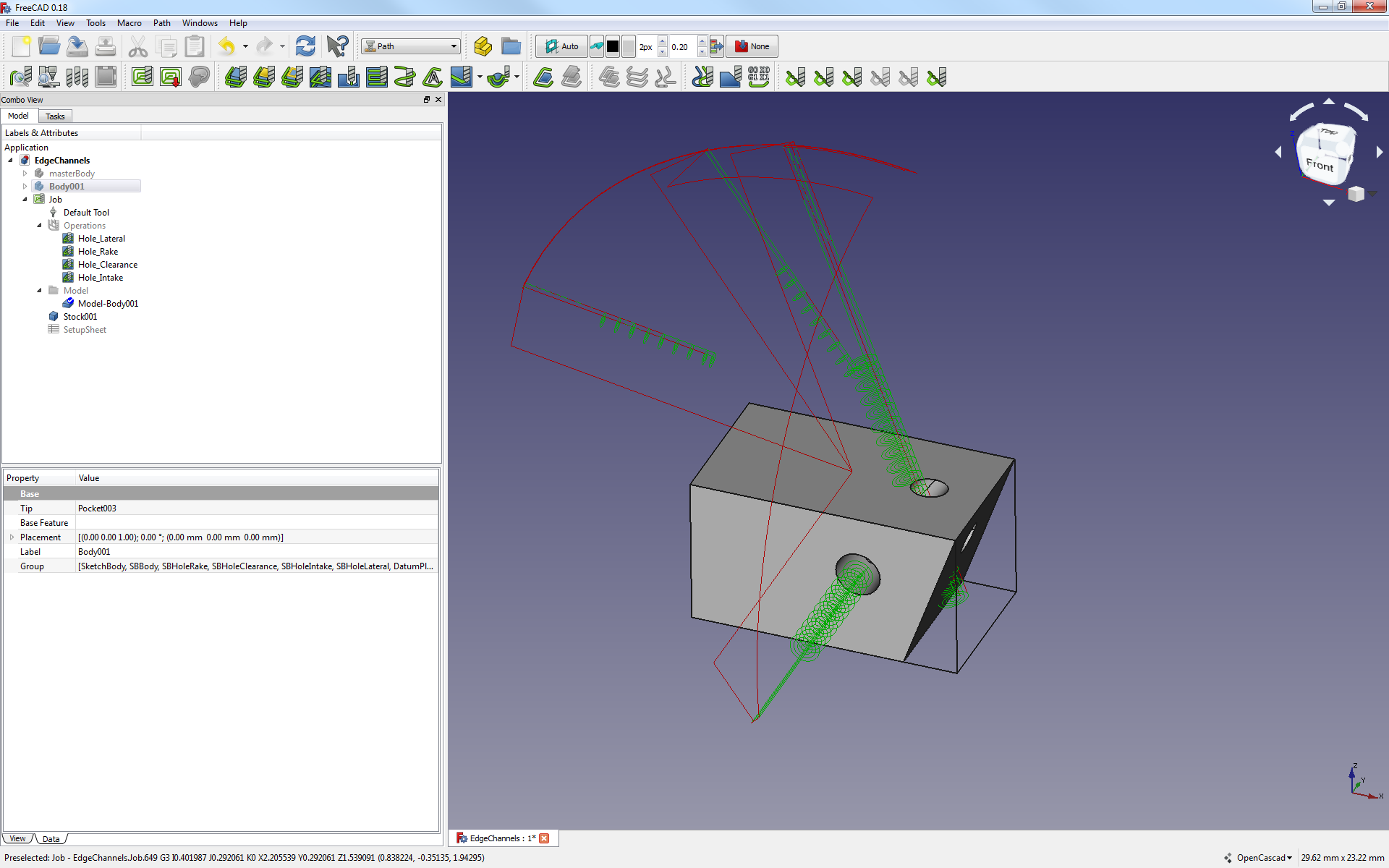Create a Helix path operation

click(x=405, y=77)
